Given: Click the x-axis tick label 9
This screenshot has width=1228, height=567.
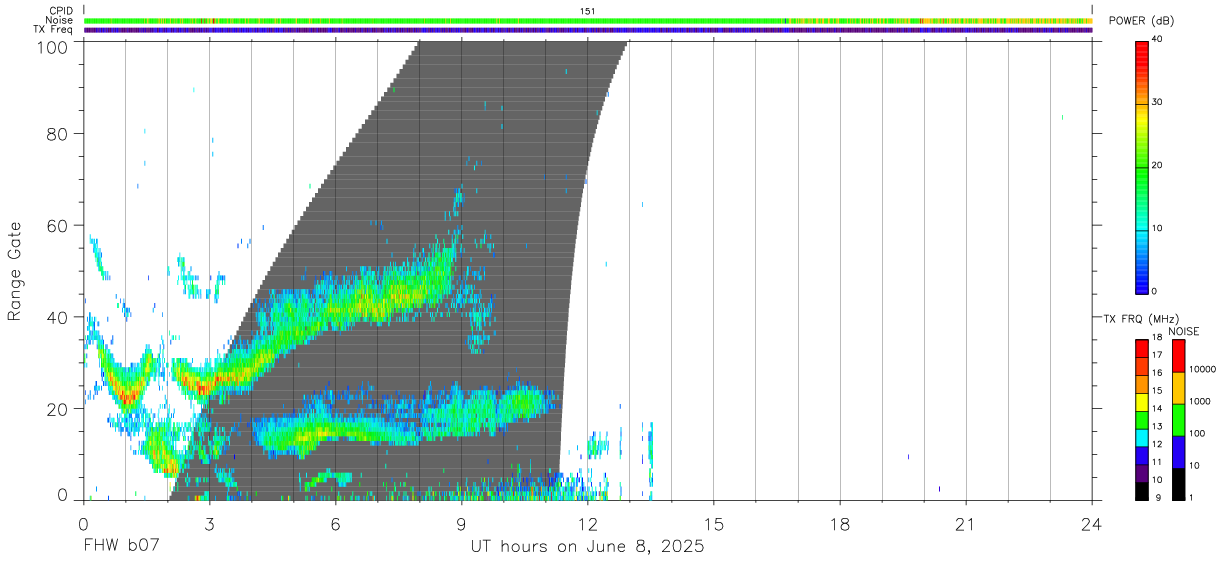Looking at the screenshot, I should click(x=461, y=524).
